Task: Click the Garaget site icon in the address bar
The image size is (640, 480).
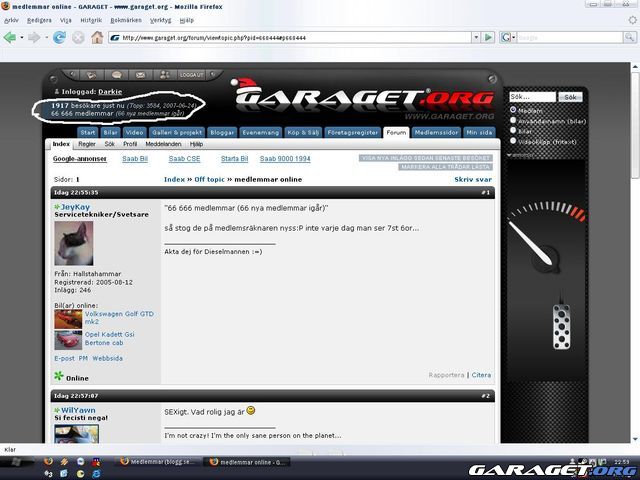Action: pos(115,38)
